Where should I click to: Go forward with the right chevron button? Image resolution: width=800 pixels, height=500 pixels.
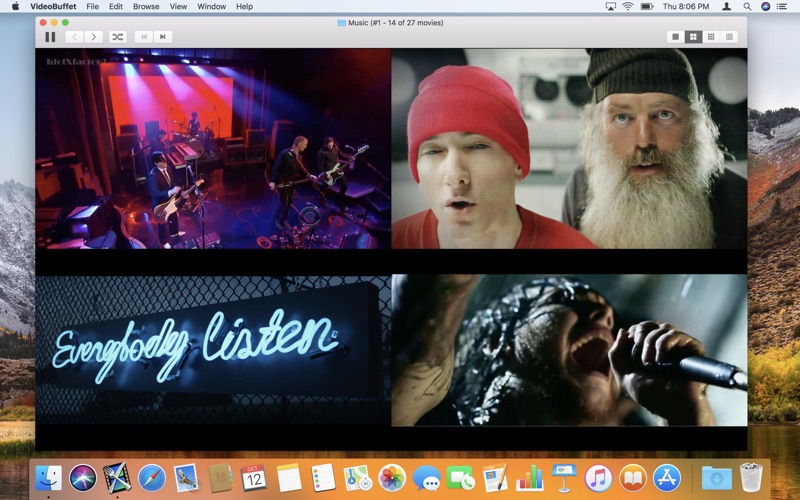[93, 37]
